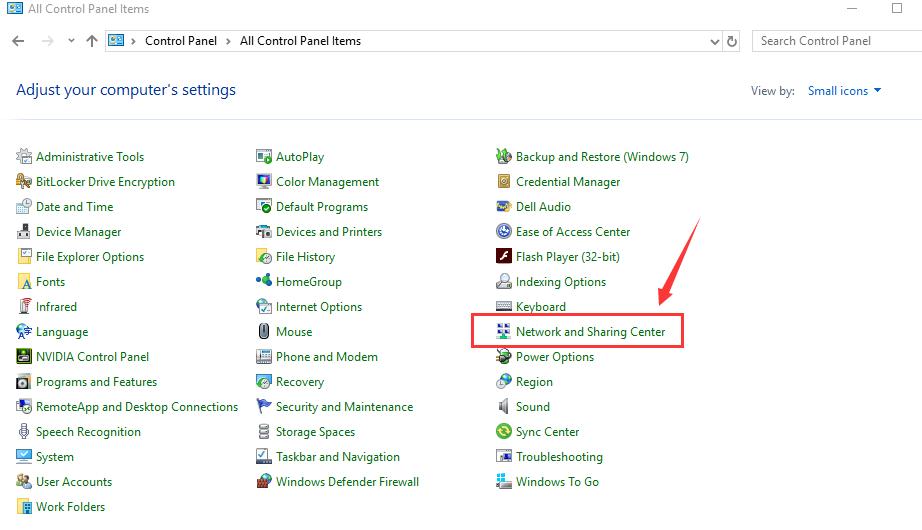Open the Programs and Features link

pyautogui.click(x=96, y=382)
